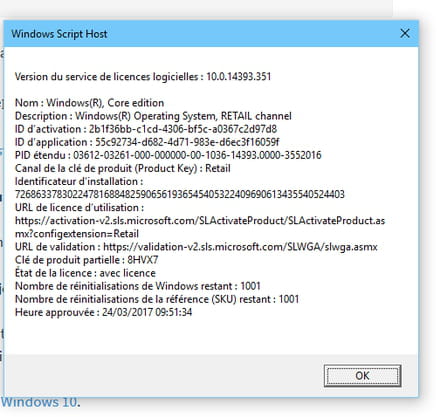This screenshot has height=417, width=440.
Task: Close the Windows Script Host dialog
Action: point(405,33)
